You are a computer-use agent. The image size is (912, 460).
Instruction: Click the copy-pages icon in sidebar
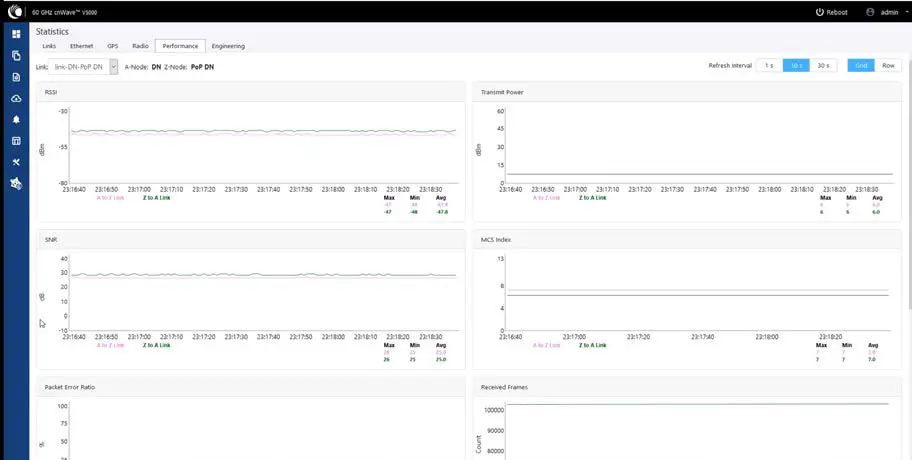pyautogui.click(x=16, y=56)
